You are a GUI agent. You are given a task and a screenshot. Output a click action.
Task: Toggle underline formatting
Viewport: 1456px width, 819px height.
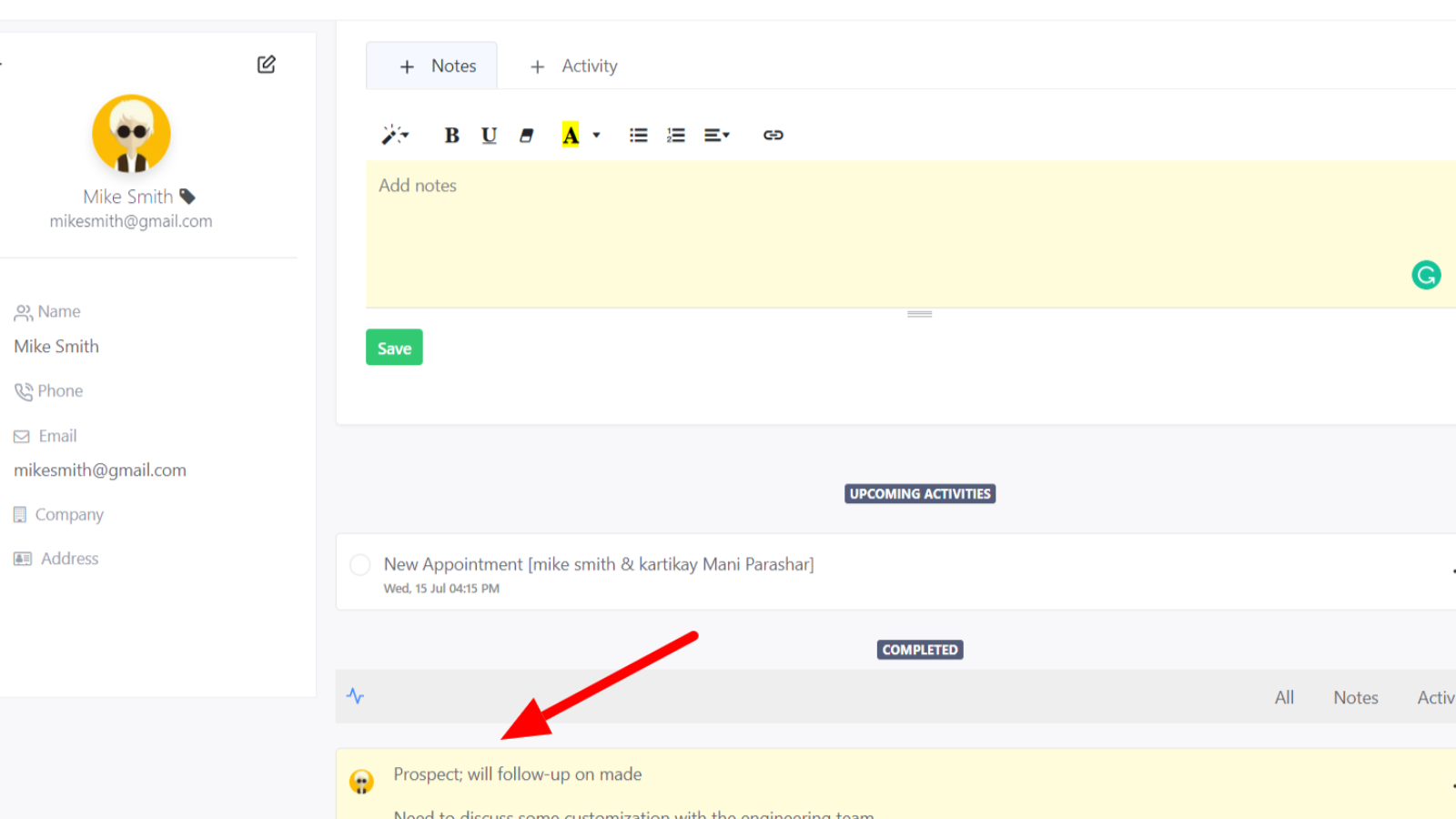pos(489,136)
